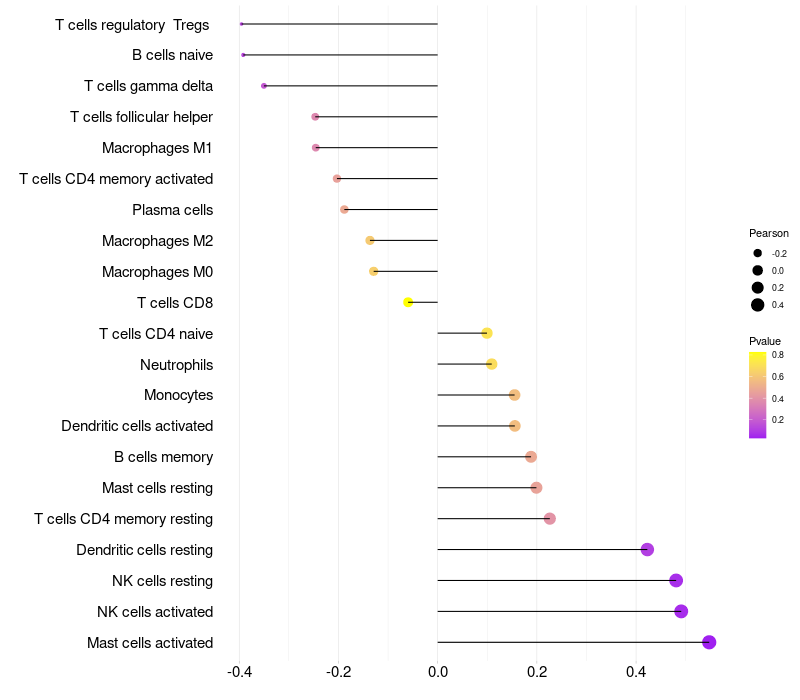Select the Neutrophils yellow dot
This screenshot has height=700, width=800.
[x=491, y=364]
